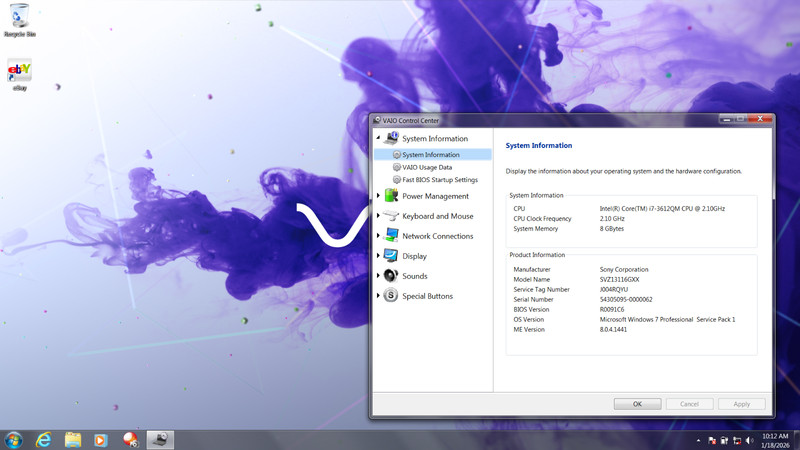
Task: Collapse the System Information tree group
Action: tap(378, 138)
